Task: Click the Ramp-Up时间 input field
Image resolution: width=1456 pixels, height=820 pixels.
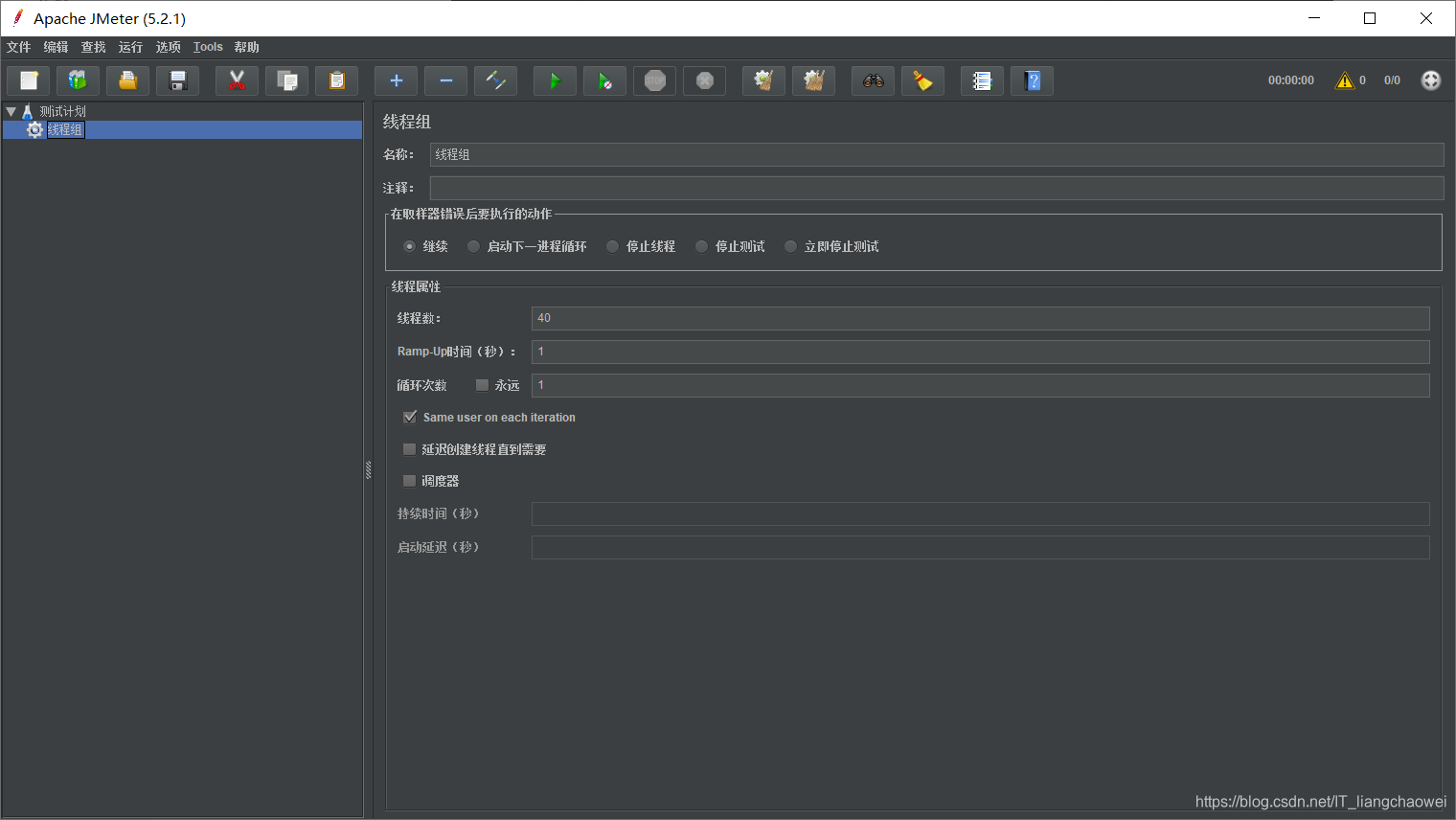Action: tap(981, 352)
